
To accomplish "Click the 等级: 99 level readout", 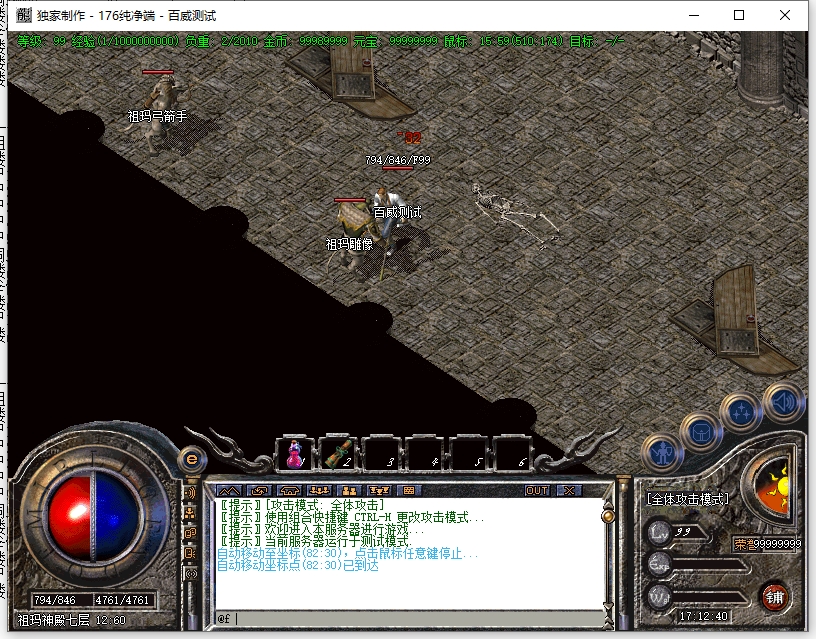I will pyautogui.click(x=42, y=41).
